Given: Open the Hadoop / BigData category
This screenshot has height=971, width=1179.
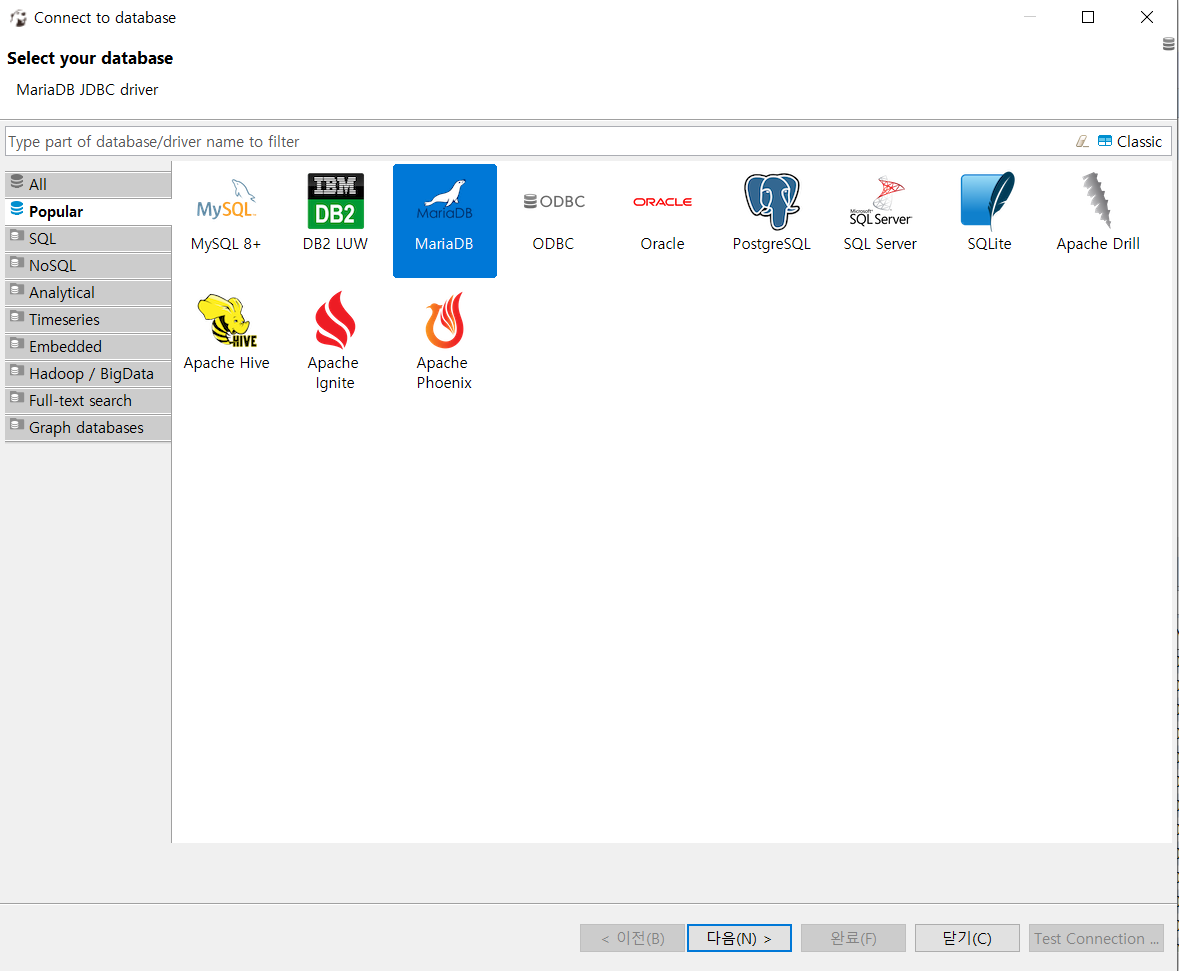Looking at the screenshot, I should coord(88,374).
